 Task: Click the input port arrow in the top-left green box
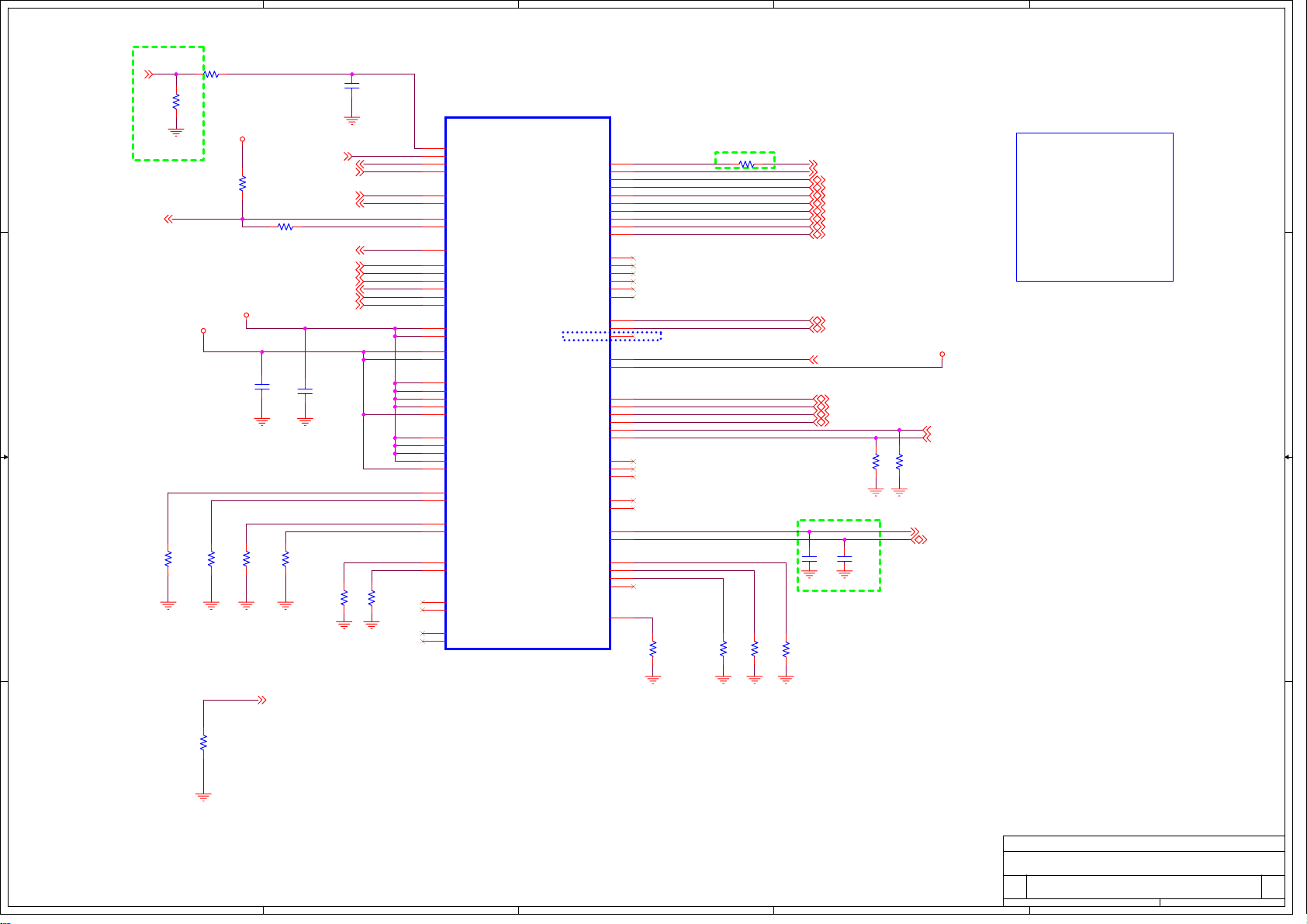(149, 74)
